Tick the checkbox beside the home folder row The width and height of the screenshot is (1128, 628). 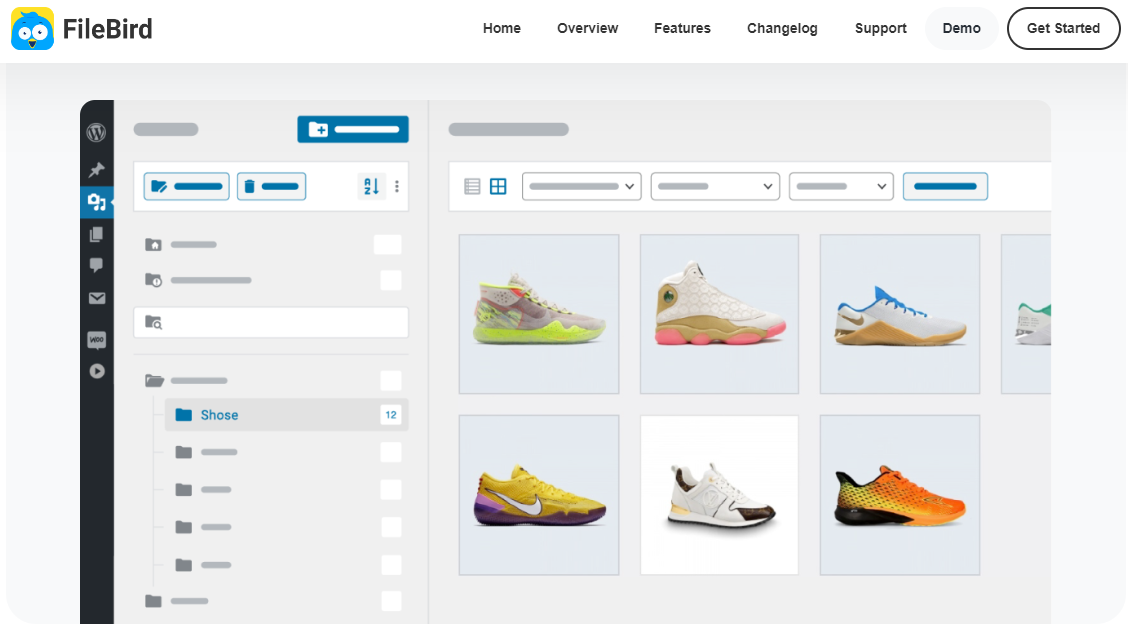tap(387, 244)
